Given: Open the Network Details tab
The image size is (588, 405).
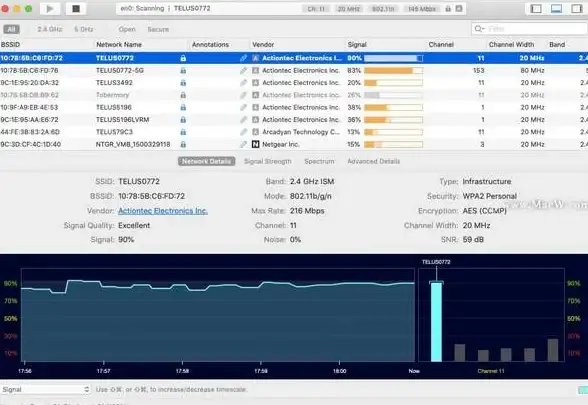Looking at the screenshot, I should tap(206, 161).
